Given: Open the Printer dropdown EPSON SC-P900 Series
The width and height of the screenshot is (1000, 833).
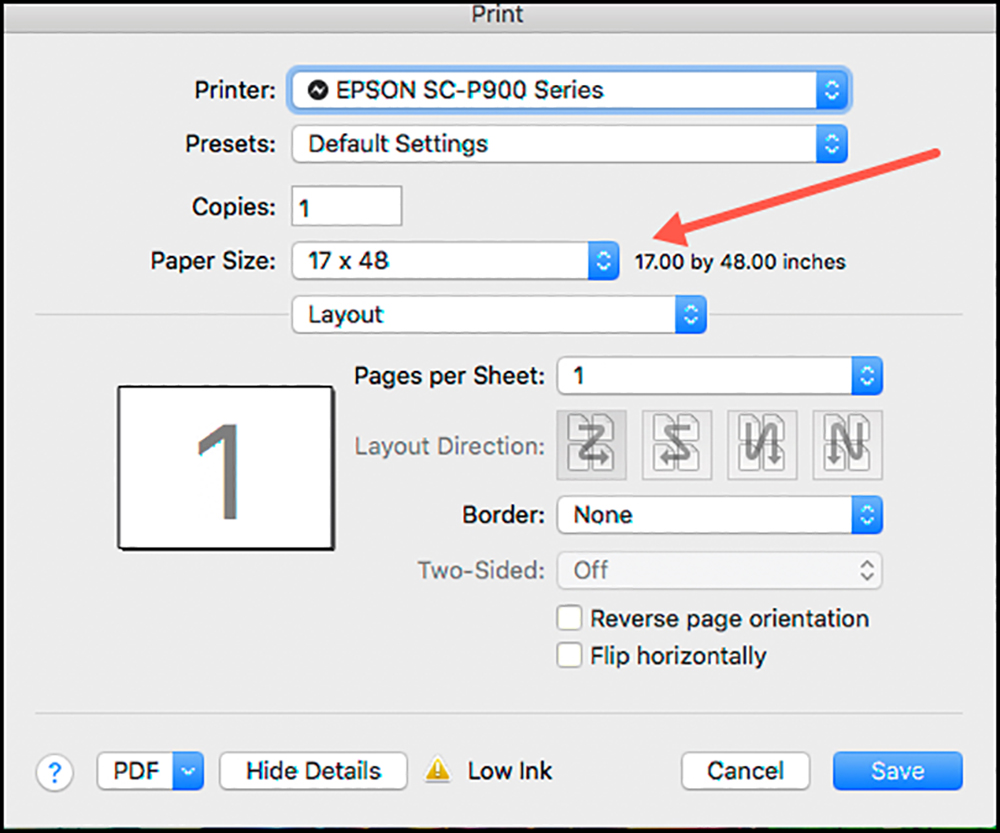Looking at the screenshot, I should click(x=570, y=90).
